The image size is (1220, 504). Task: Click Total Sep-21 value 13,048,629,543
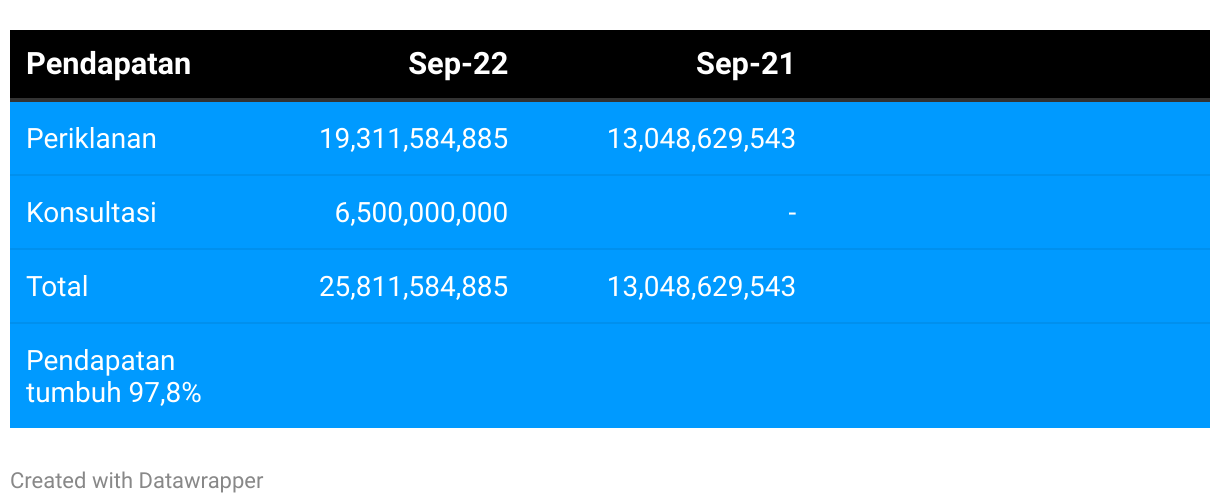point(701,286)
